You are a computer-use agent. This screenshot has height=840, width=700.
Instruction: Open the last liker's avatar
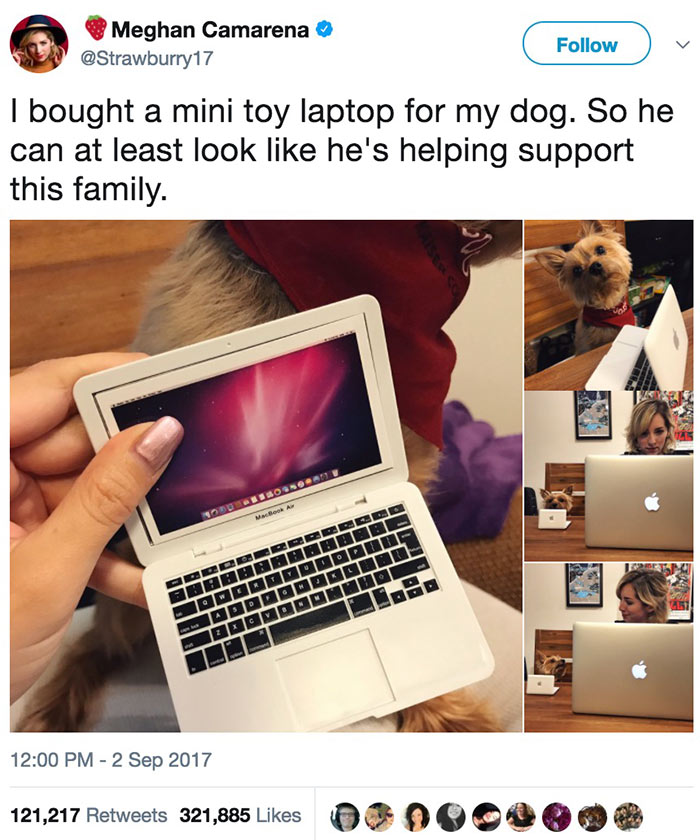click(628, 816)
